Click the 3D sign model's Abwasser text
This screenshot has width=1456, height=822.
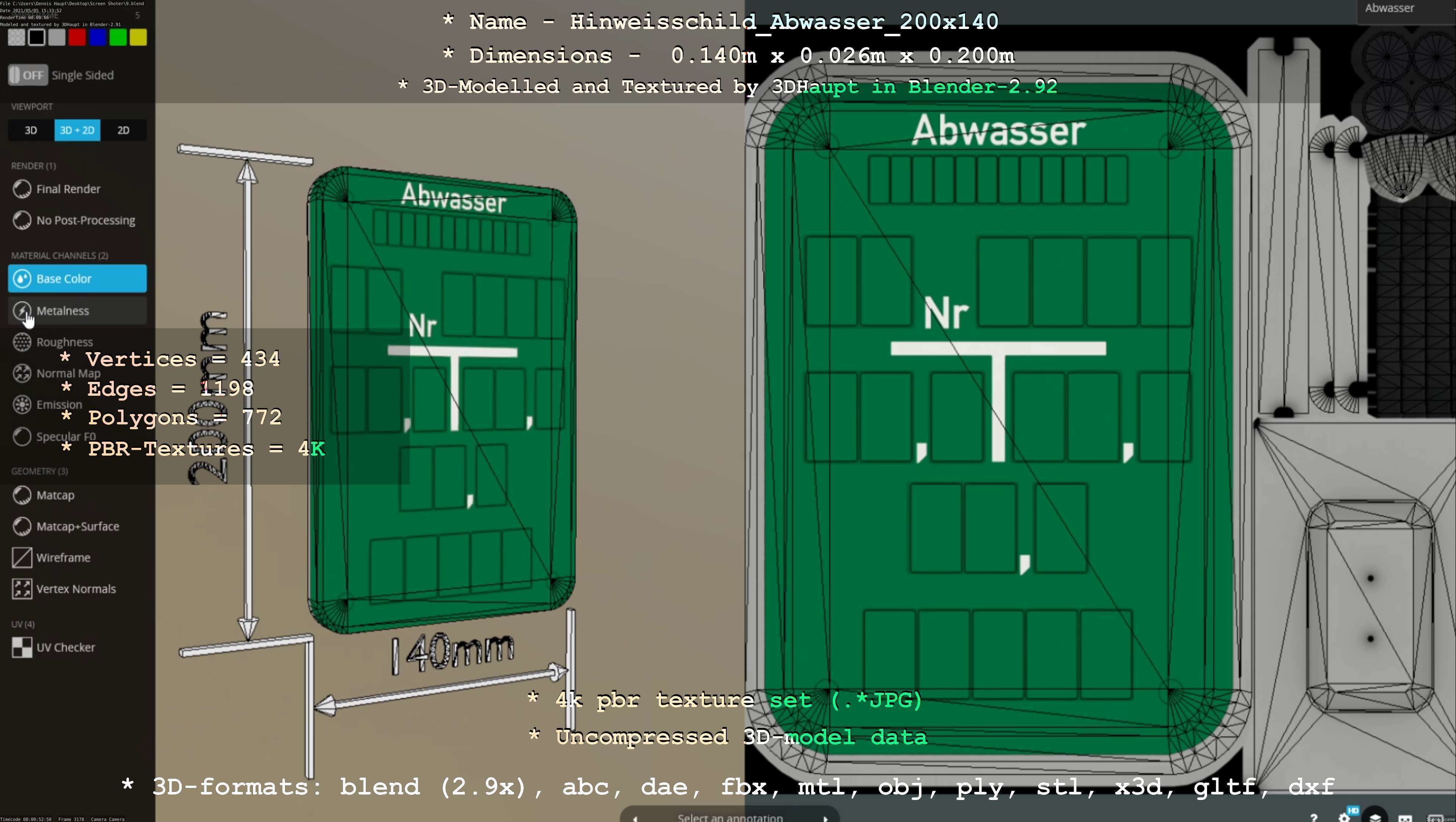[x=454, y=198]
